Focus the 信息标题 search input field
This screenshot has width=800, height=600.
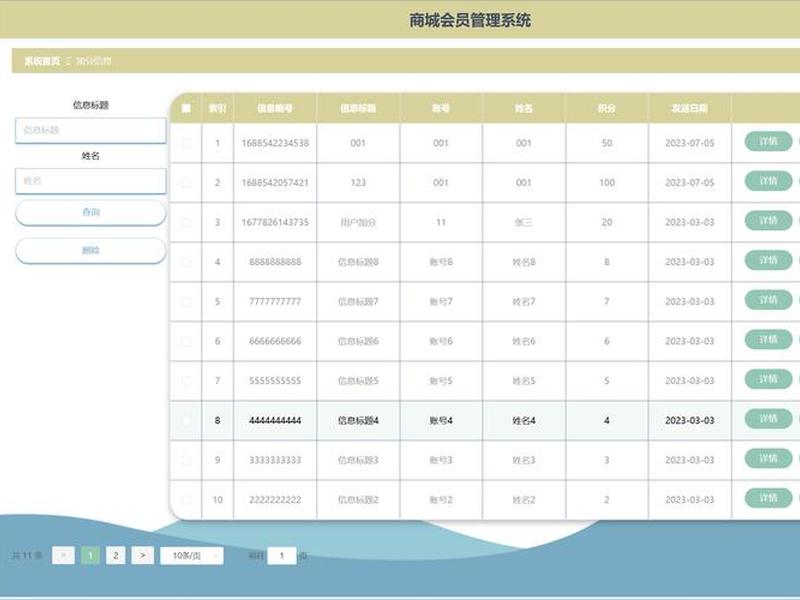click(x=91, y=131)
